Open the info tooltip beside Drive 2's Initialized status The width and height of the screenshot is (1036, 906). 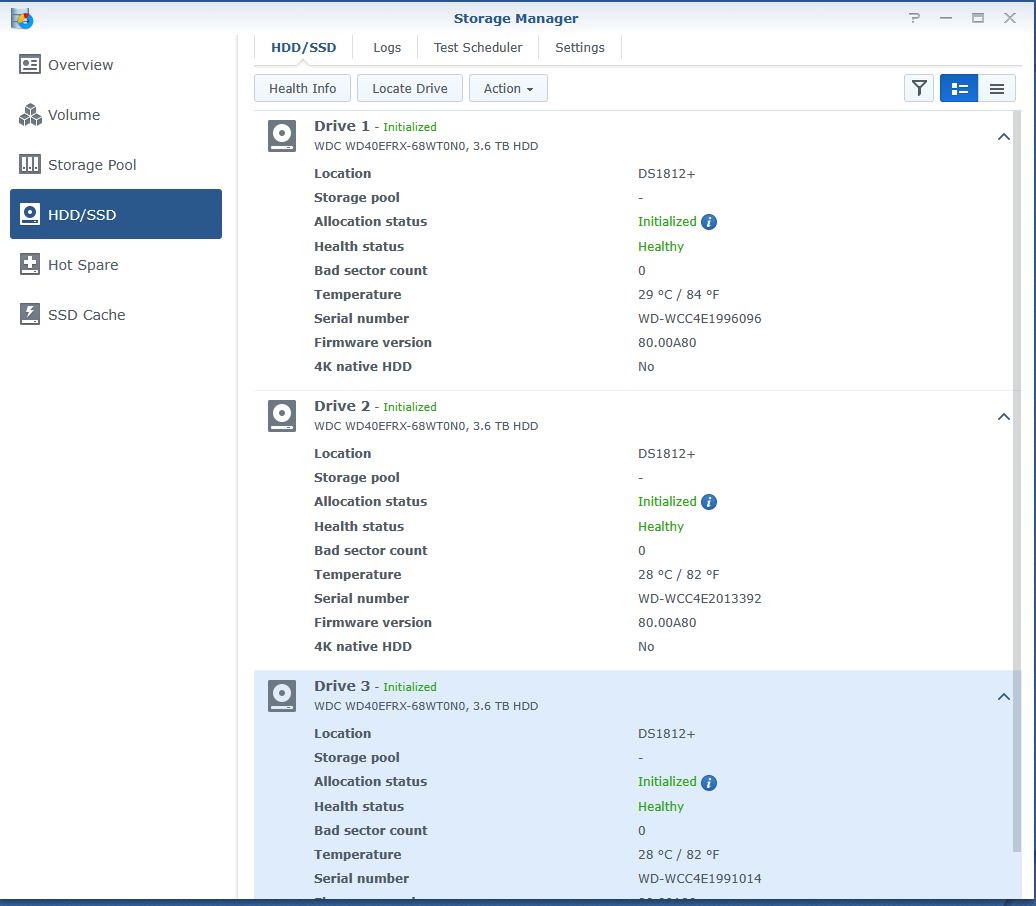[x=708, y=501]
